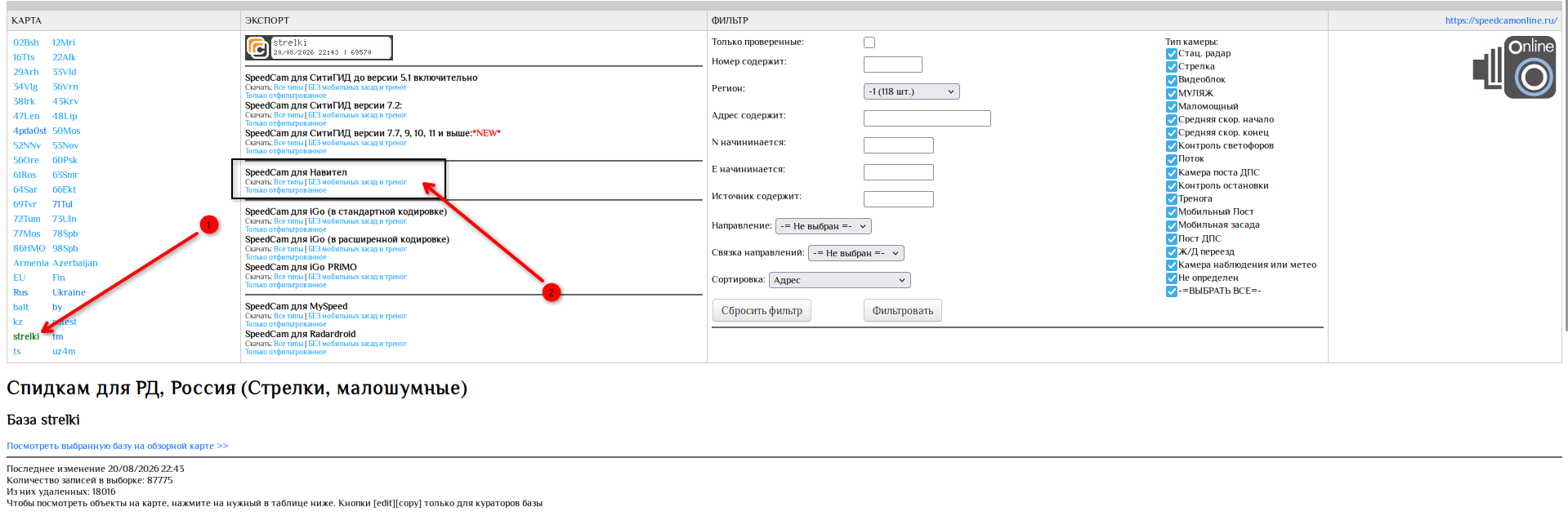Image resolution: width=1568 pixels, height=516 pixels.
Task: Open 'Посмотреть выбранную базу на обзорной карте'
Action: pos(118,446)
